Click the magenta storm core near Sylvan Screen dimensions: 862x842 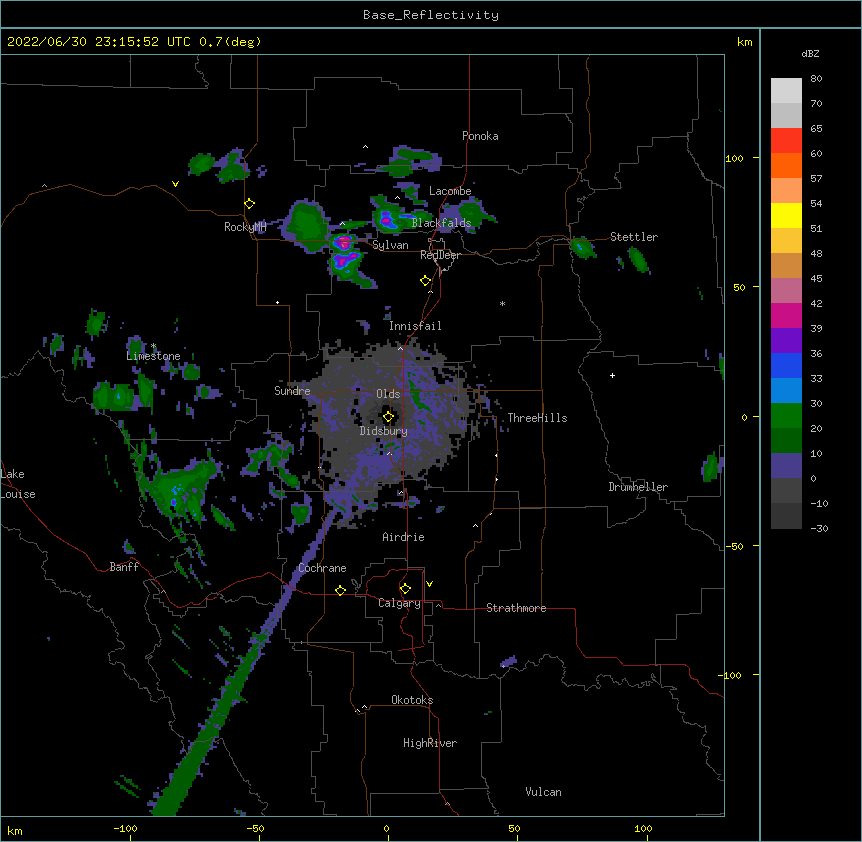[x=344, y=242]
